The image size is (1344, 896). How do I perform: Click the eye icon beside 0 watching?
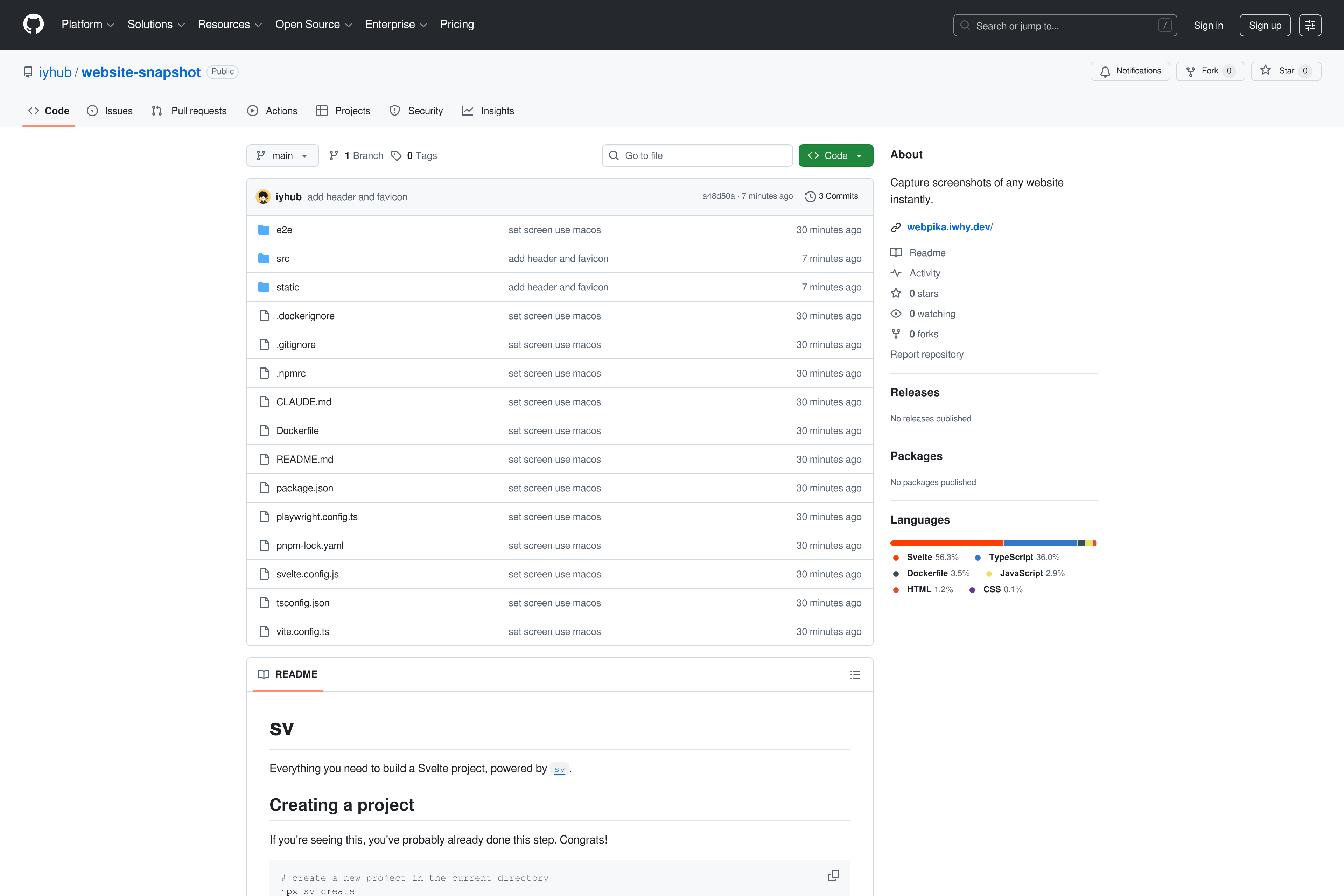pyautogui.click(x=896, y=314)
